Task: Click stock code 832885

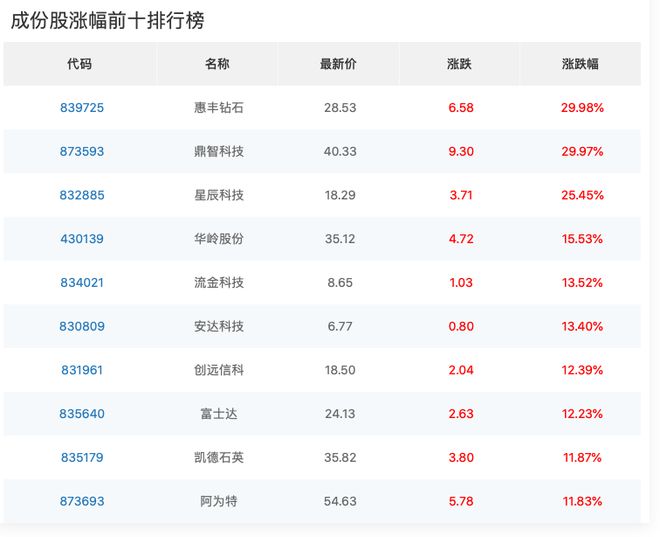Action: (x=82, y=195)
